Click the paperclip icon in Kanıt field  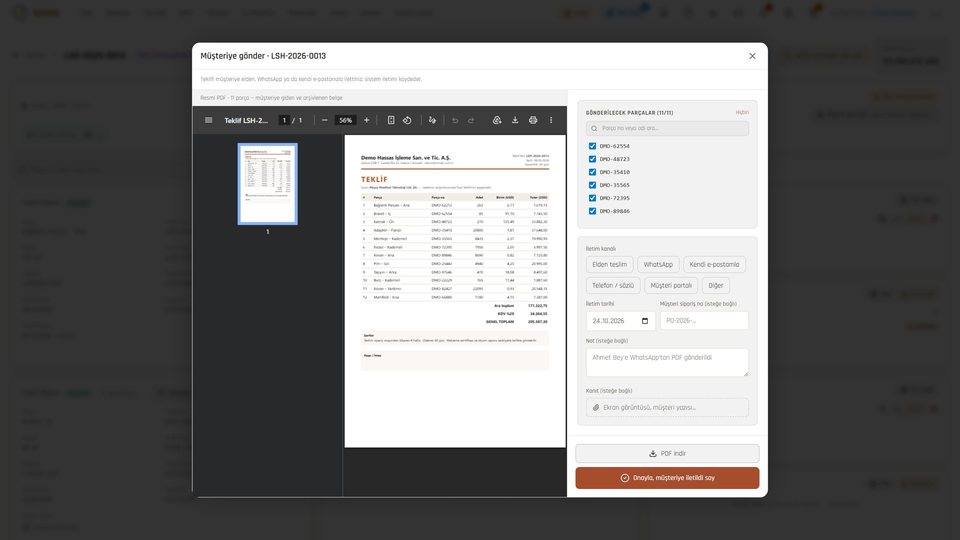[596, 407]
